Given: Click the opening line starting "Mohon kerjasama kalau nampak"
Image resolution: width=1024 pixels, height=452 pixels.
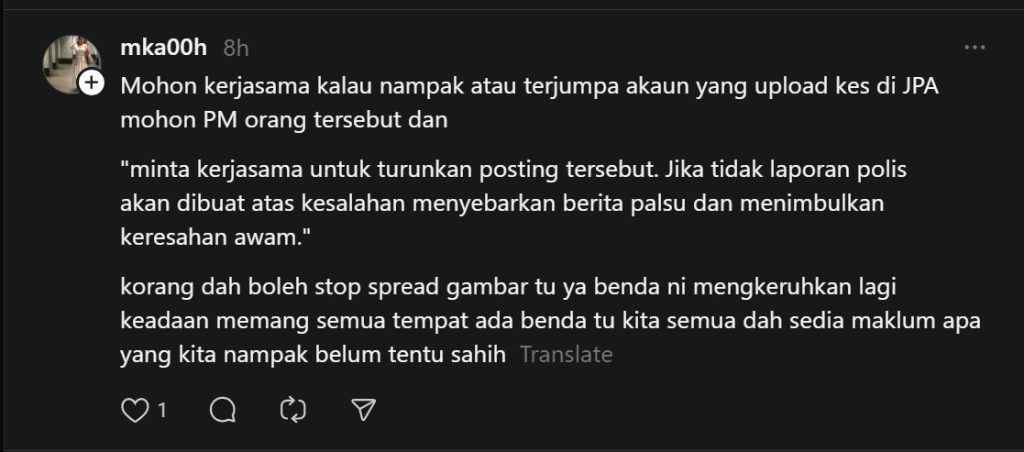Looking at the screenshot, I should [x=530, y=87].
